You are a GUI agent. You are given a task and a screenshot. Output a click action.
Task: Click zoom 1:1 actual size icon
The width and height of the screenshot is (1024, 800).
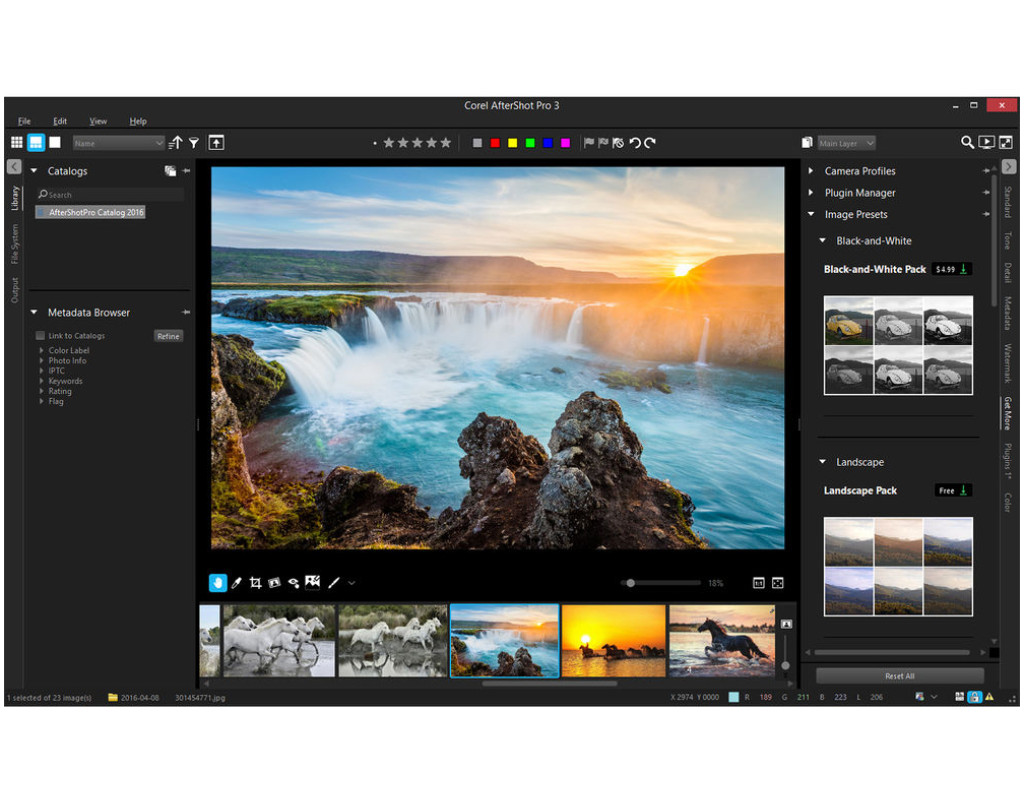758,583
